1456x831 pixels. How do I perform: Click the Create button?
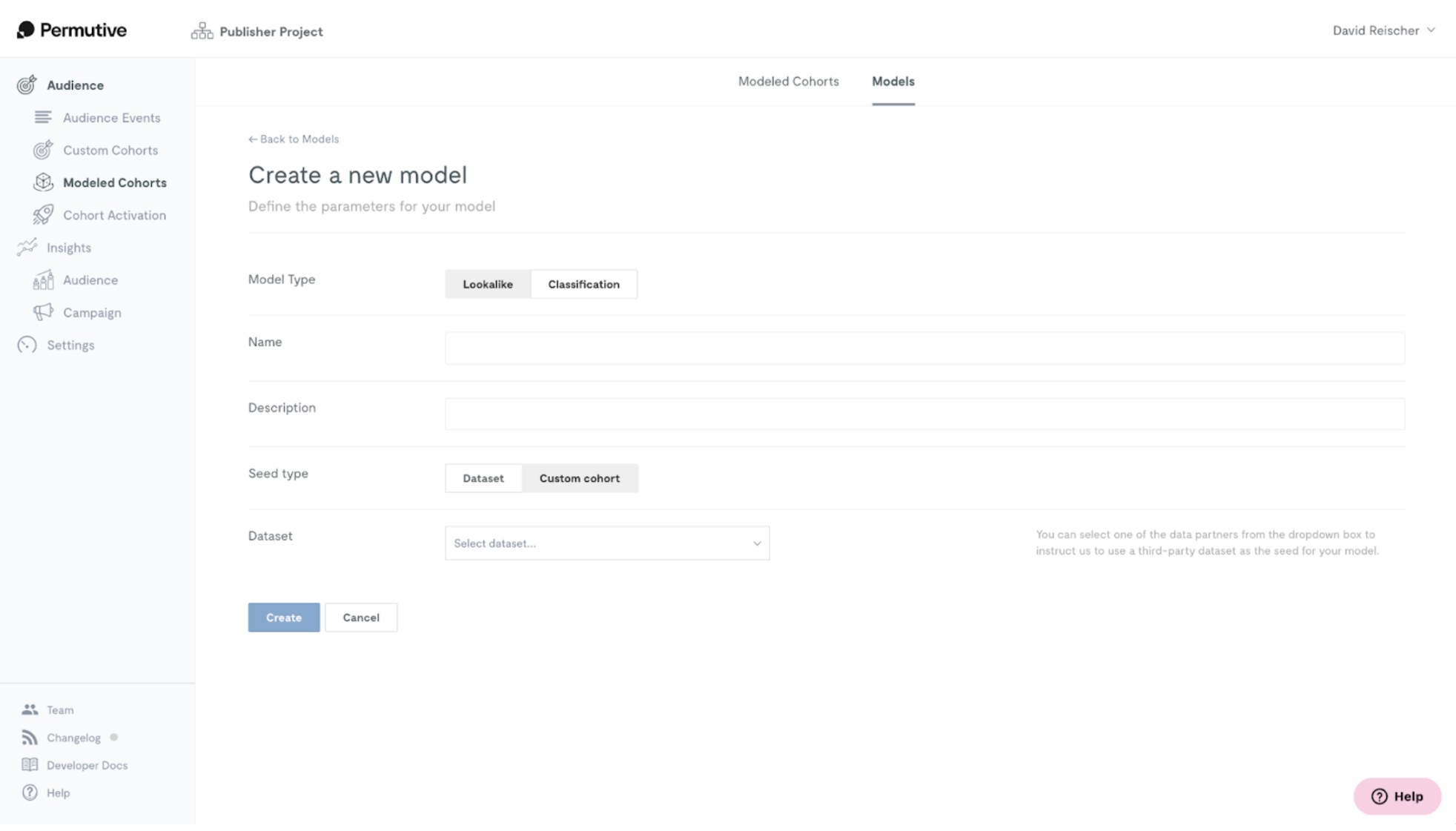click(x=283, y=617)
